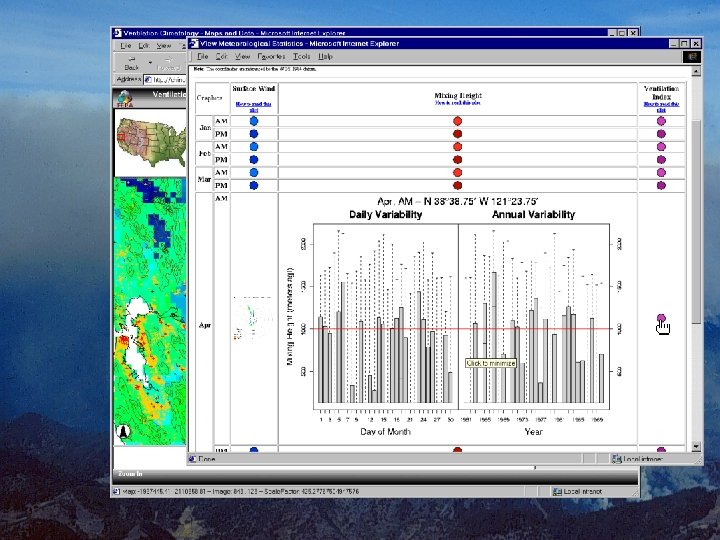
Task: Open the Tools menu
Action: 302,56
